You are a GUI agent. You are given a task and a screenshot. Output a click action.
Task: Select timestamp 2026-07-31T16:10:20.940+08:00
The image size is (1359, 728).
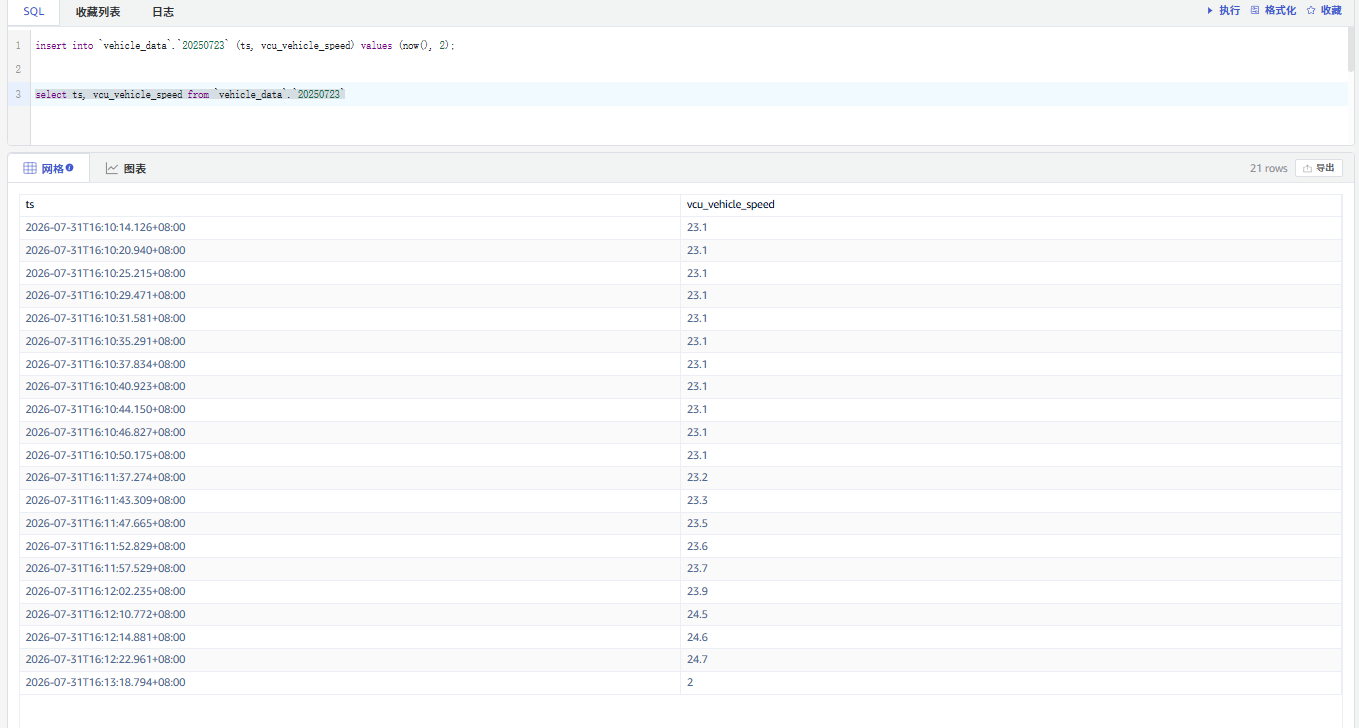pos(105,250)
